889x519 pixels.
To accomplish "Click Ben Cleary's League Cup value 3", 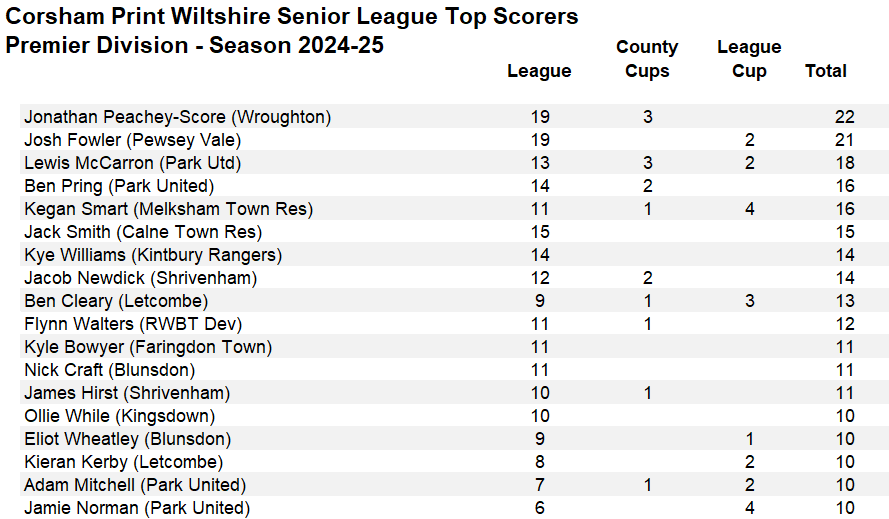I will pos(749,301).
